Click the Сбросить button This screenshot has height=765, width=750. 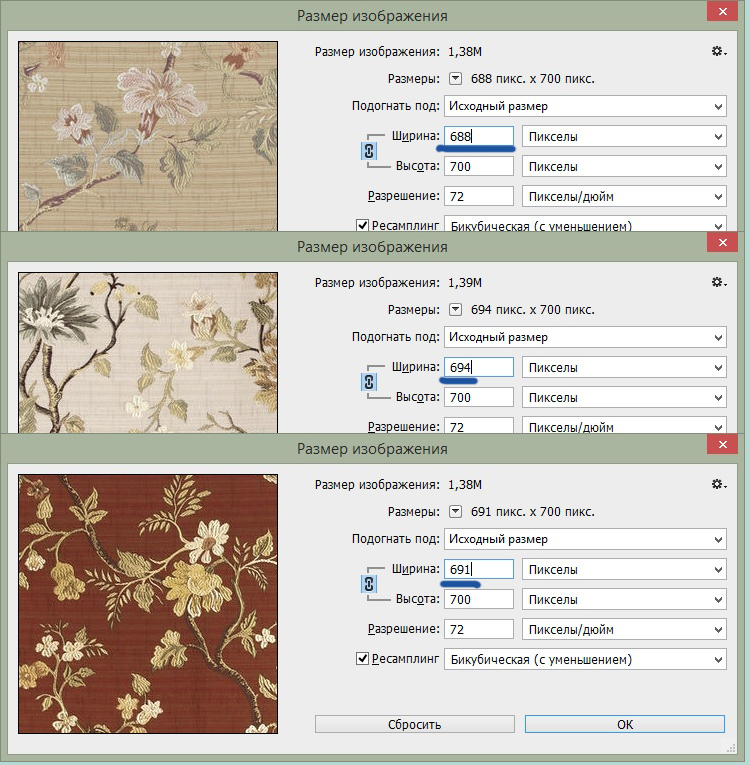point(414,724)
